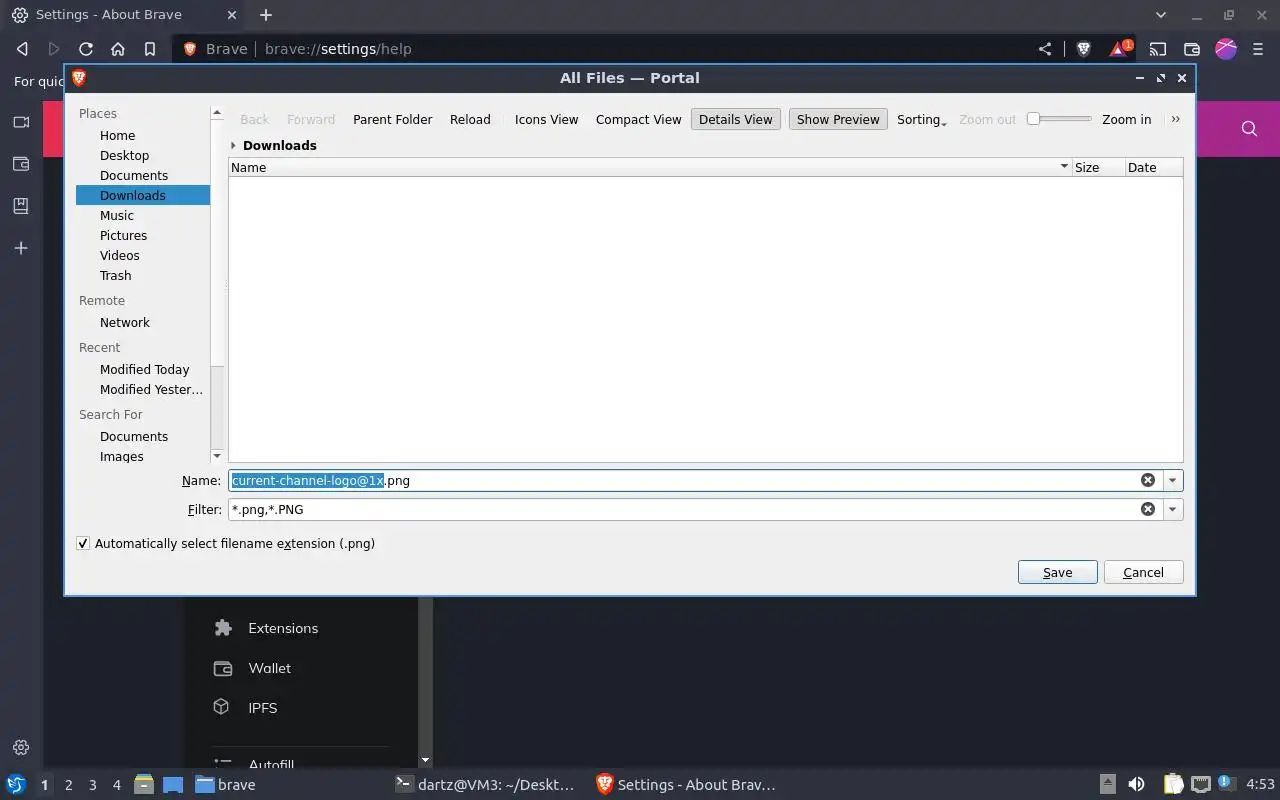Click the Brave Shields icon in the toolbar

(x=1083, y=49)
